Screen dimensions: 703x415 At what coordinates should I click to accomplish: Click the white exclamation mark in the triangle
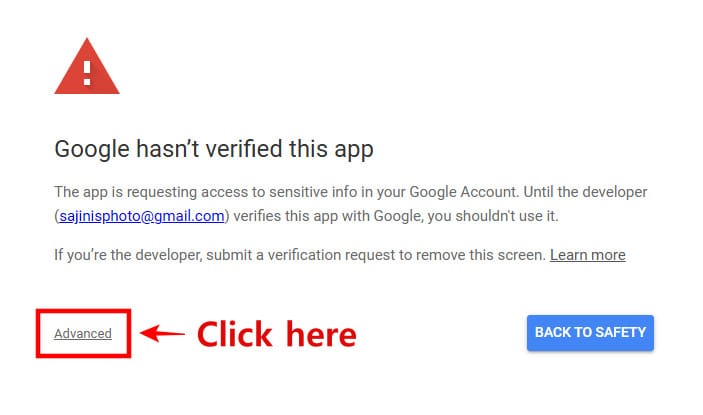point(87,71)
